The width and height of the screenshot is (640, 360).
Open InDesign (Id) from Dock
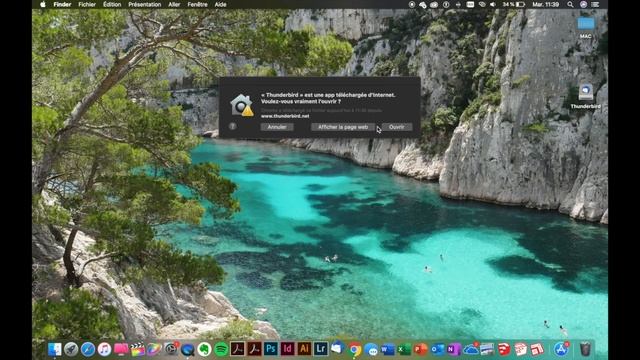pos(287,349)
